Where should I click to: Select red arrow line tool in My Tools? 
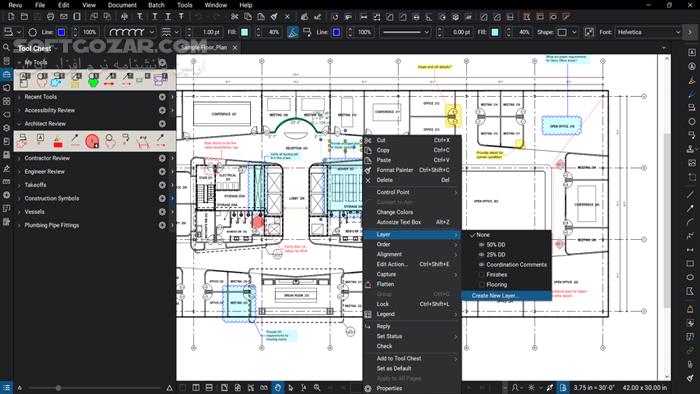110,80
